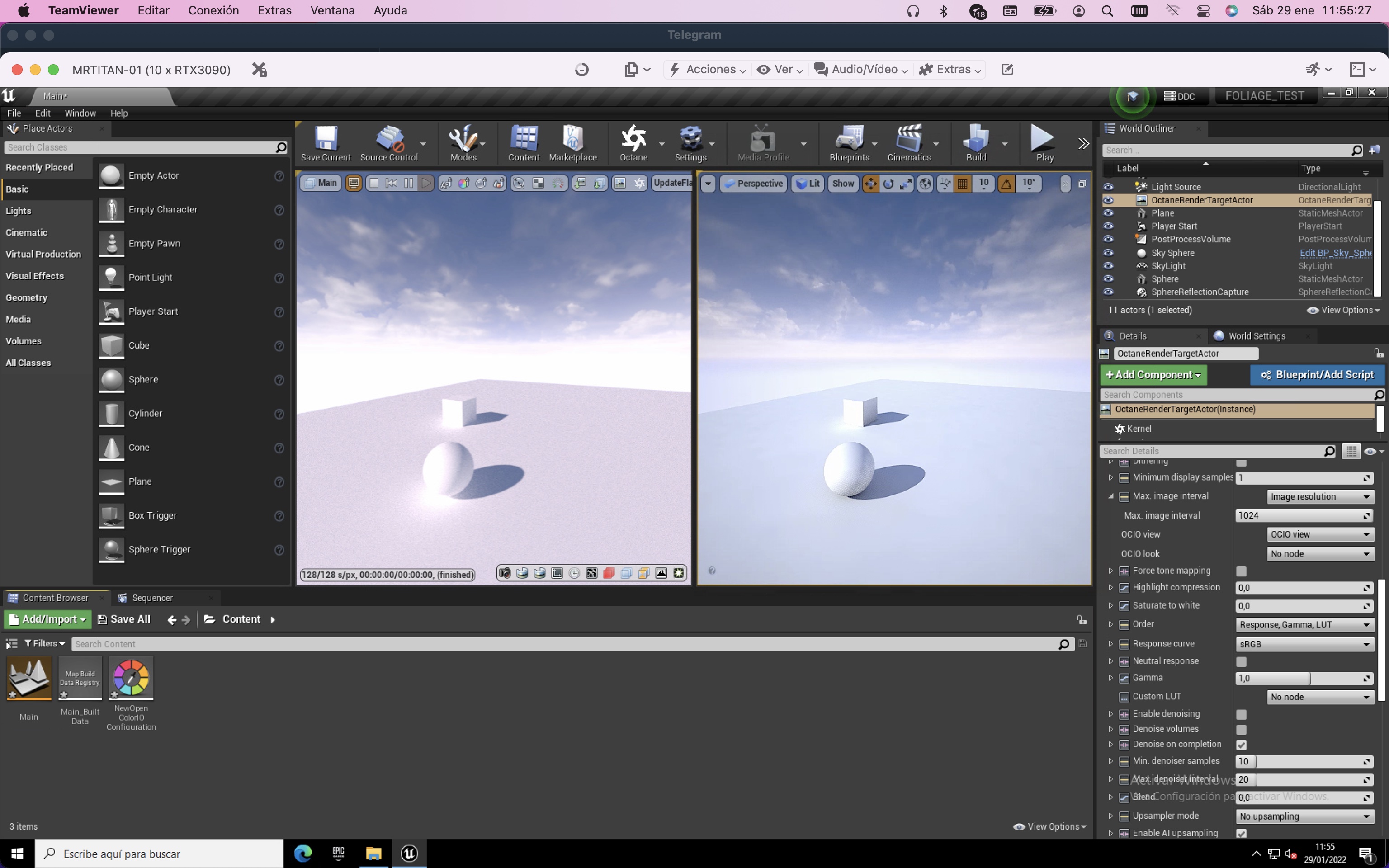Viewport: 1389px width, 868px height.
Task: Open Source Control toolbar icon
Action: (x=389, y=143)
